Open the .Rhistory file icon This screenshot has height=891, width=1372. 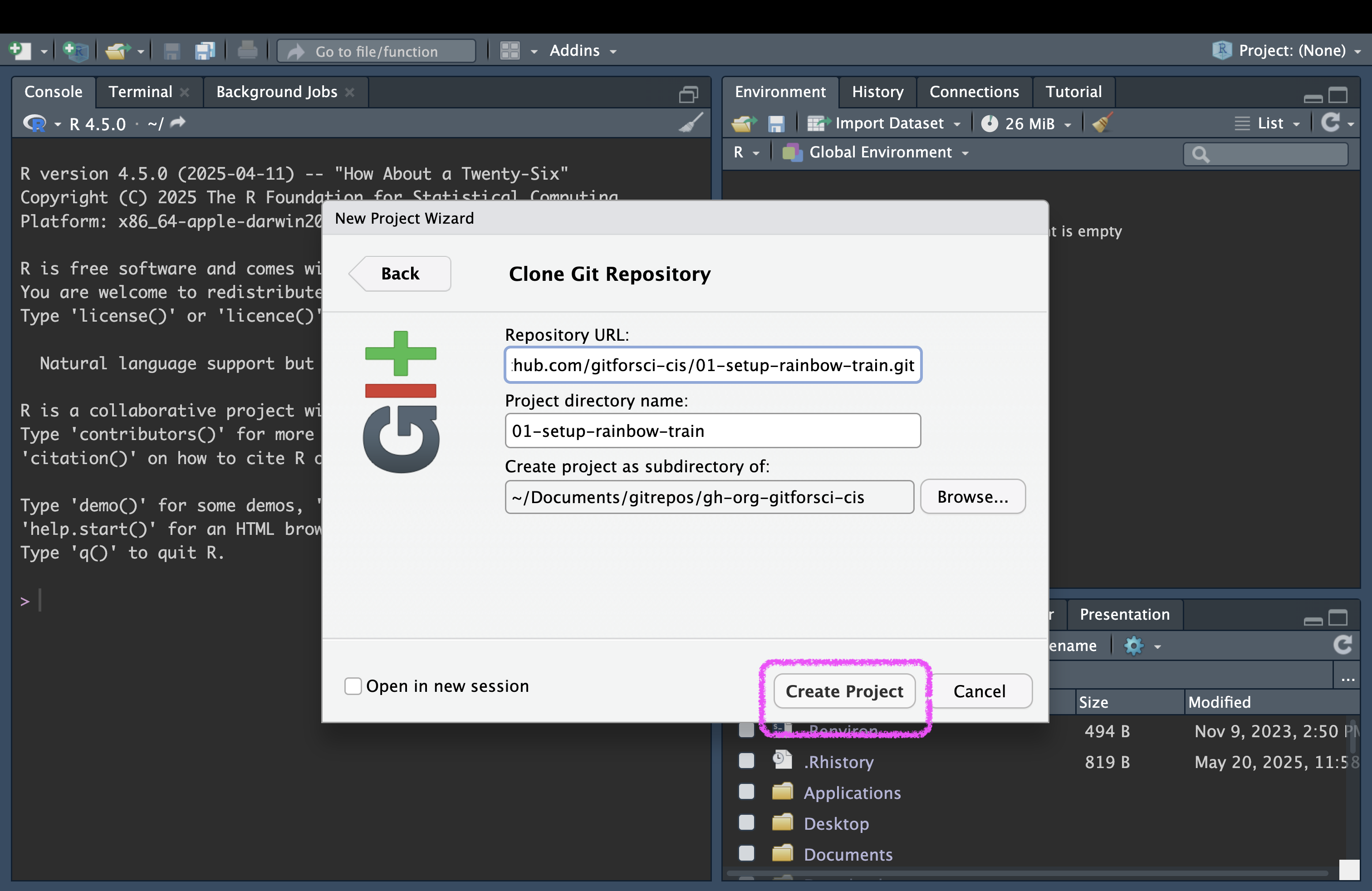pos(782,760)
